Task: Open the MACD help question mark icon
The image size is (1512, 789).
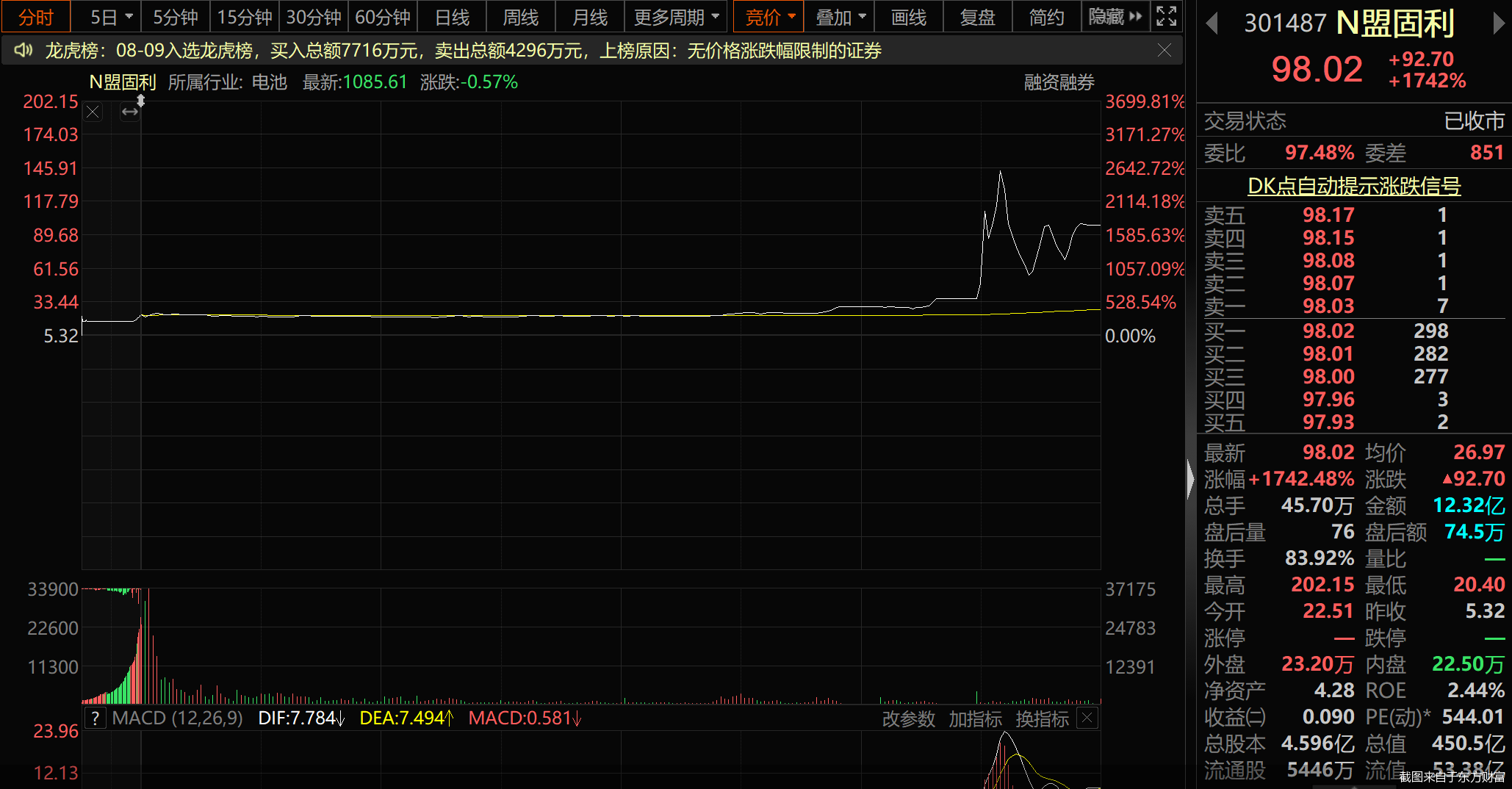Action: point(96,718)
